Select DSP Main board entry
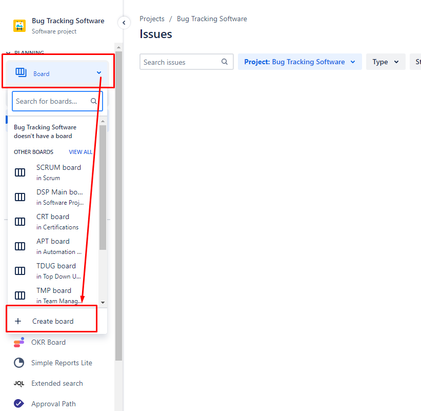 pos(53,197)
